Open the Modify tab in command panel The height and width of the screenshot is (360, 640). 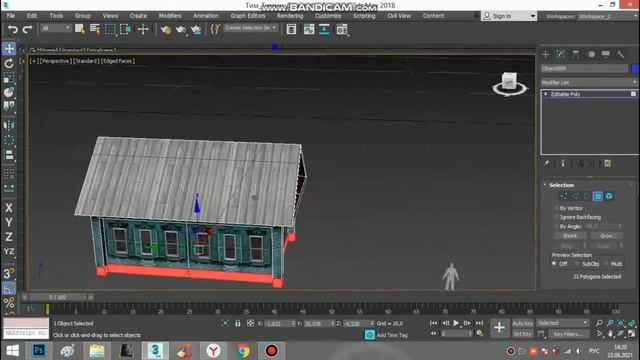[x=561, y=54]
